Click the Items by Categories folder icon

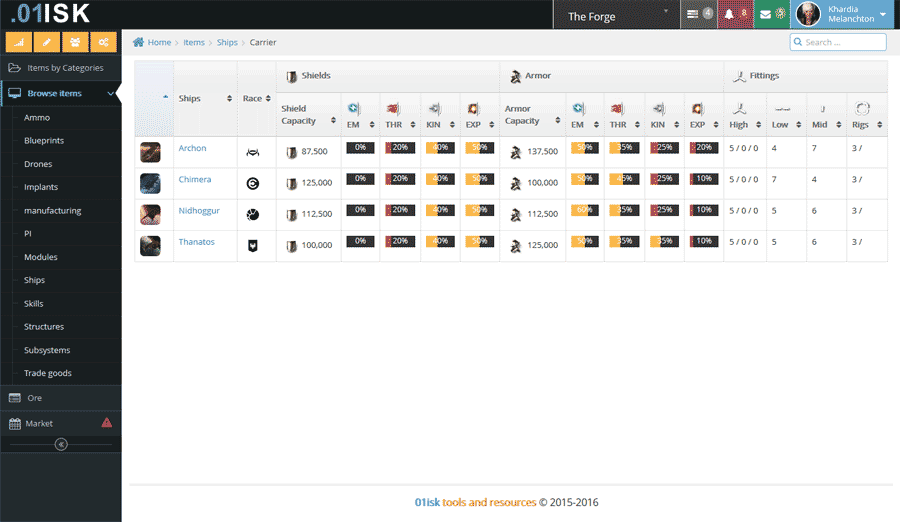coord(14,68)
